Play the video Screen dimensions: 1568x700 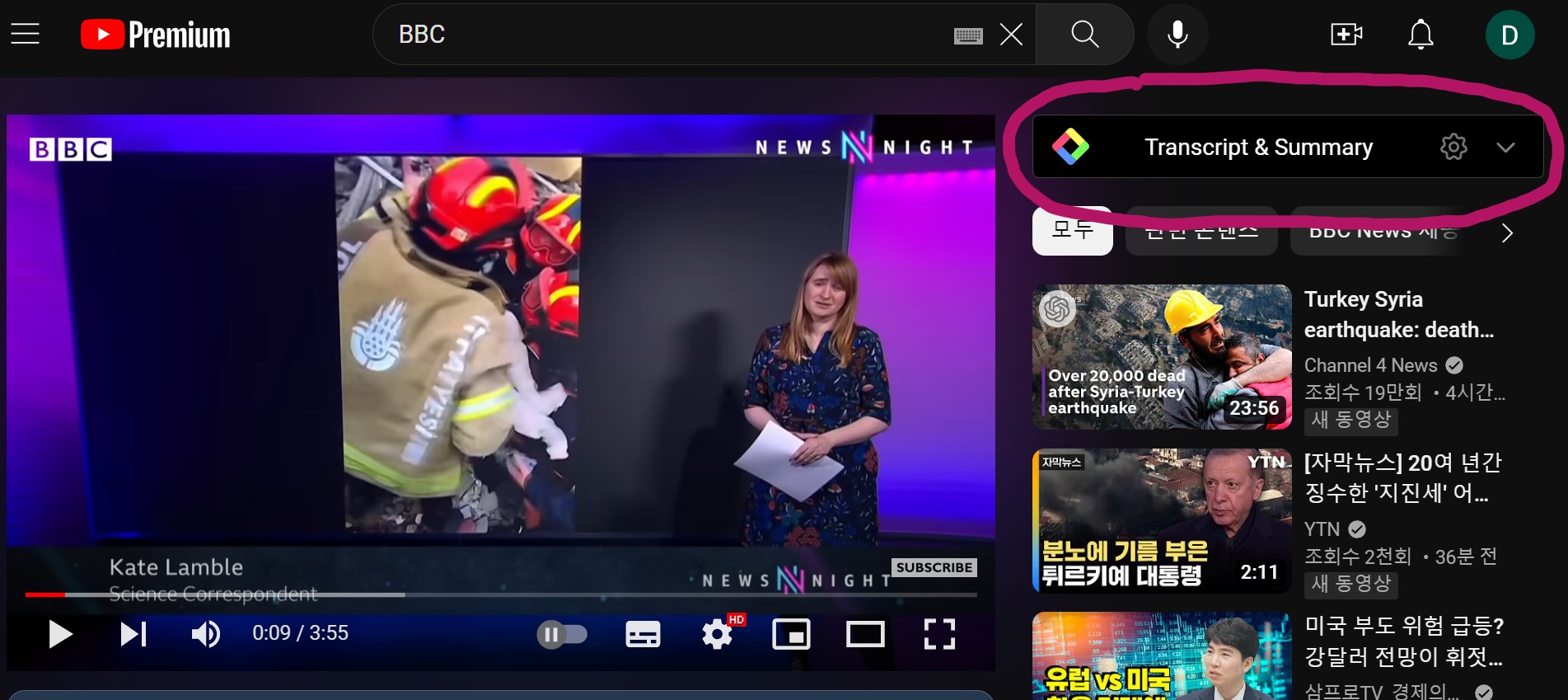tap(59, 634)
